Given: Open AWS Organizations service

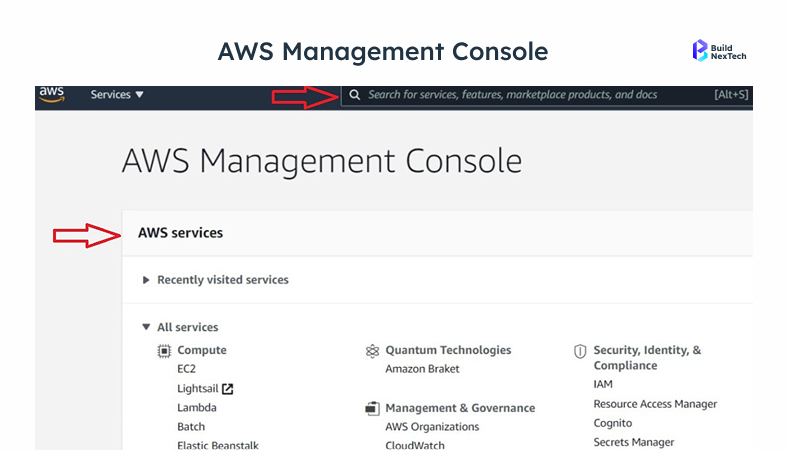Looking at the screenshot, I should click(x=432, y=427).
